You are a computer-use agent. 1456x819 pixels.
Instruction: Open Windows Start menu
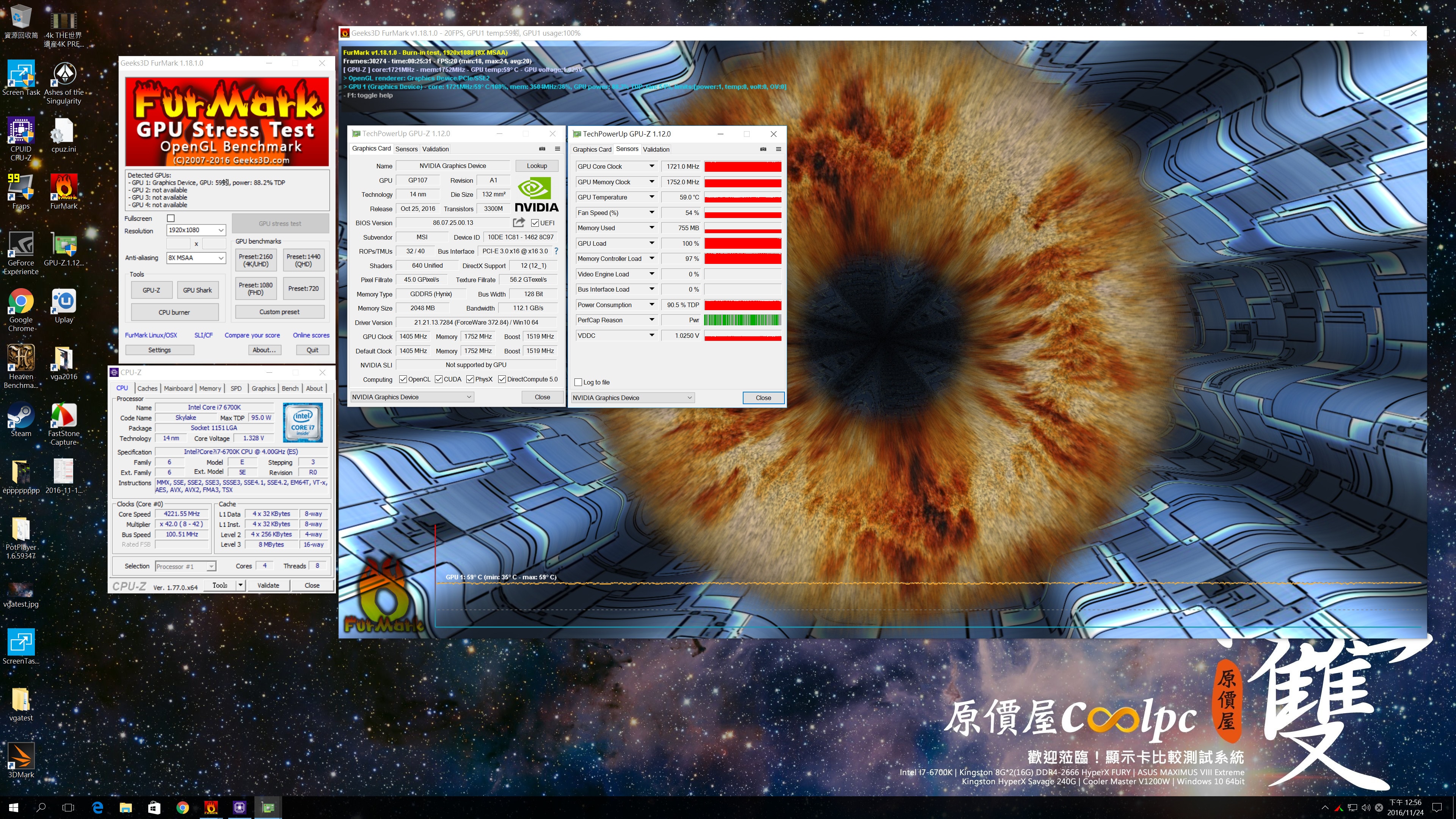pos(14,807)
